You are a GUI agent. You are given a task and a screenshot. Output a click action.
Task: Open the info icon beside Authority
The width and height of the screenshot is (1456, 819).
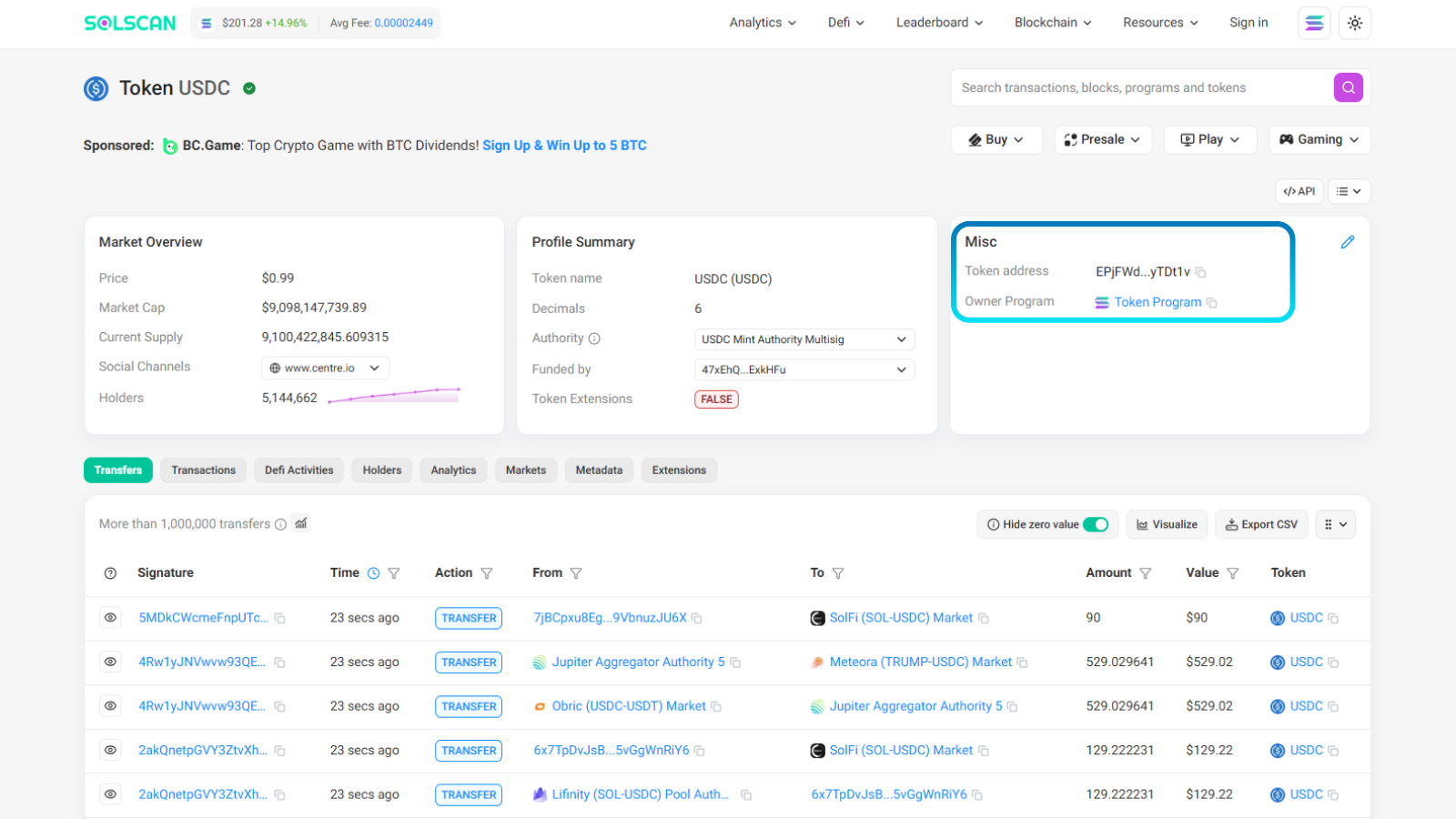point(594,339)
